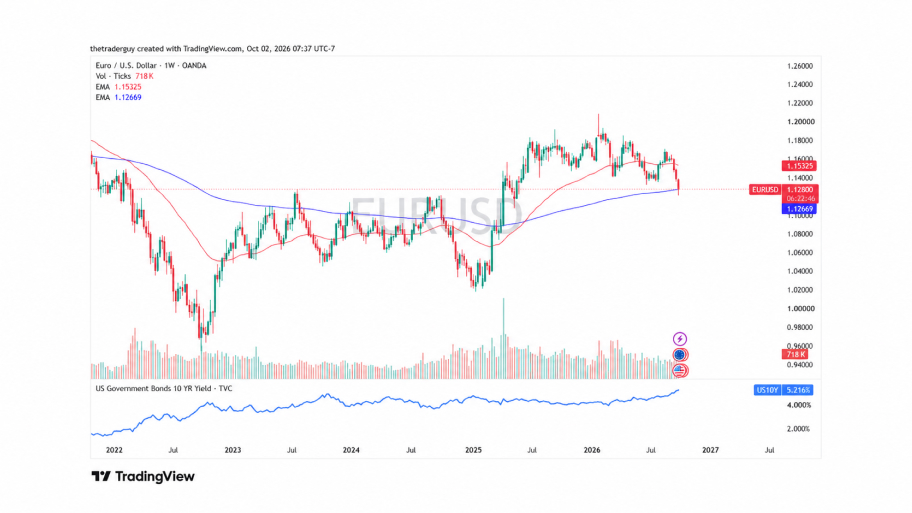This screenshot has width=912, height=513.
Task: Click the 1.22000 price axis level
Action: (x=800, y=103)
